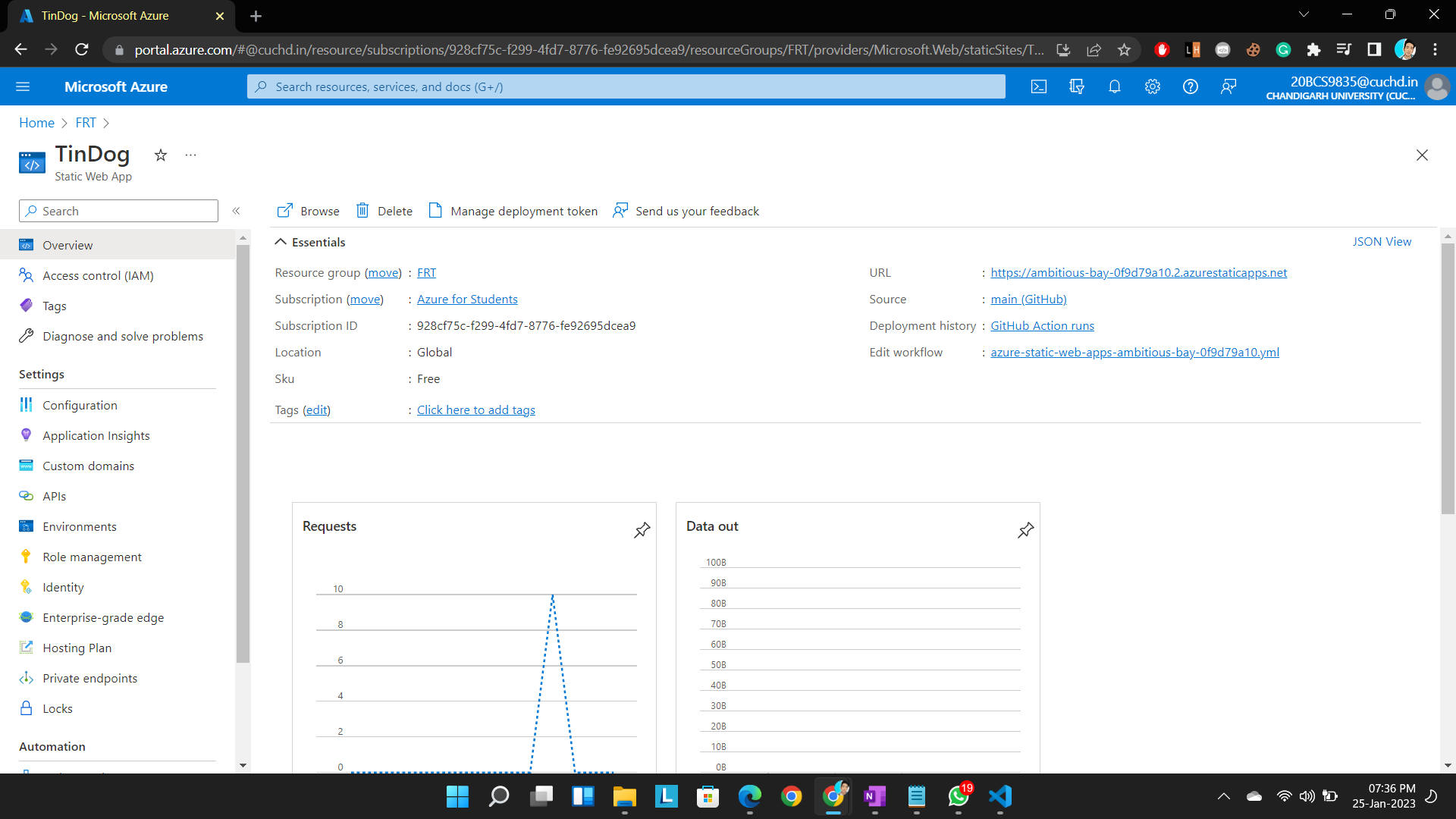1456x819 pixels.
Task: Click the ellipsis next to the favorite star
Action: coord(190,155)
